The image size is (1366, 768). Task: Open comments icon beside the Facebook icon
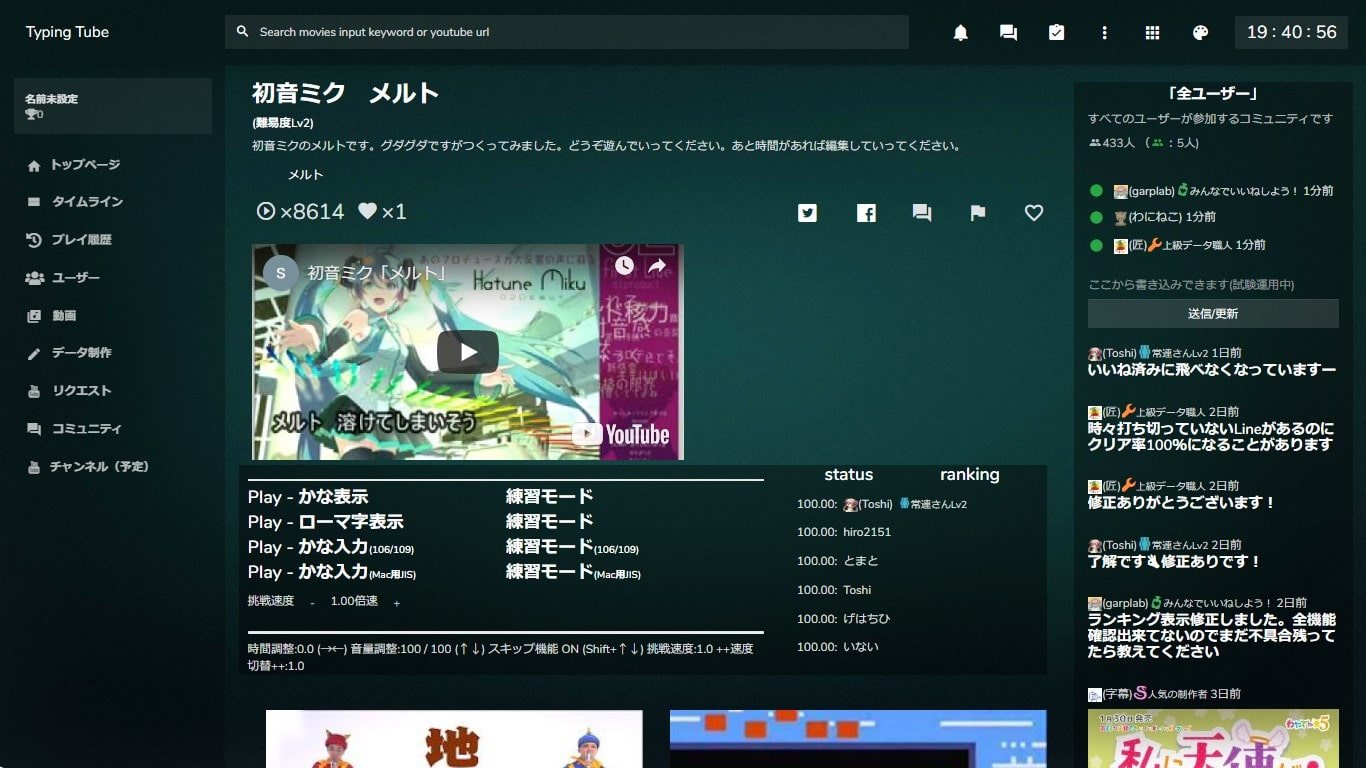coord(922,212)
